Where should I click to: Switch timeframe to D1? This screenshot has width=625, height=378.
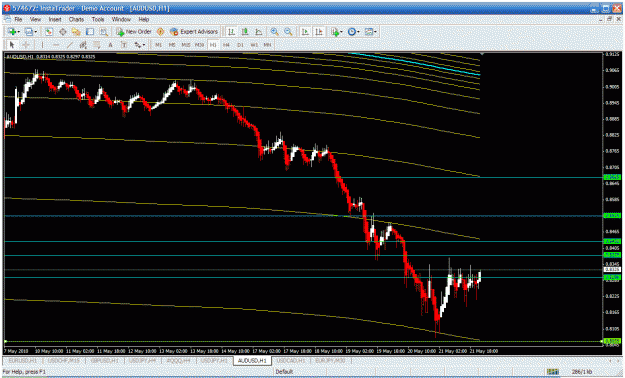[x=240, y=45]
